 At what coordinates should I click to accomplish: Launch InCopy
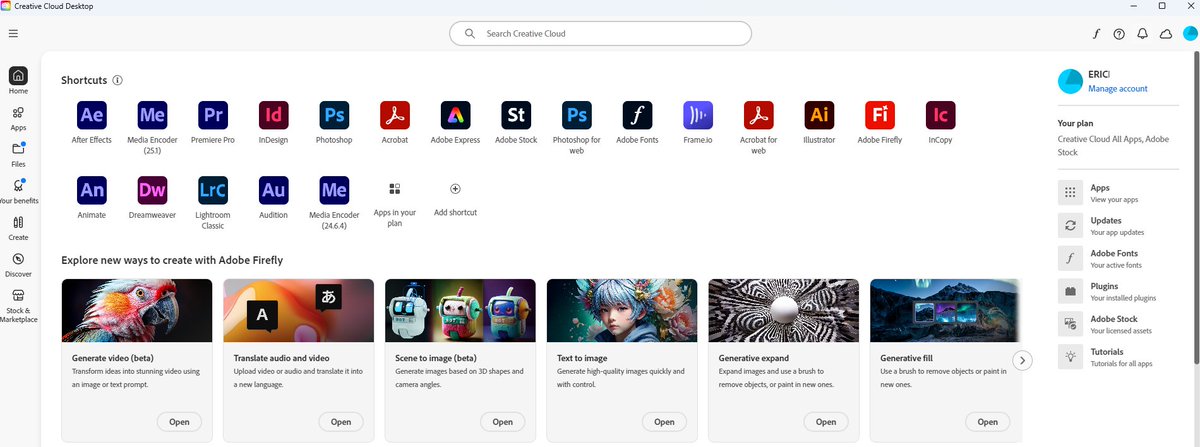click(940, 115)
